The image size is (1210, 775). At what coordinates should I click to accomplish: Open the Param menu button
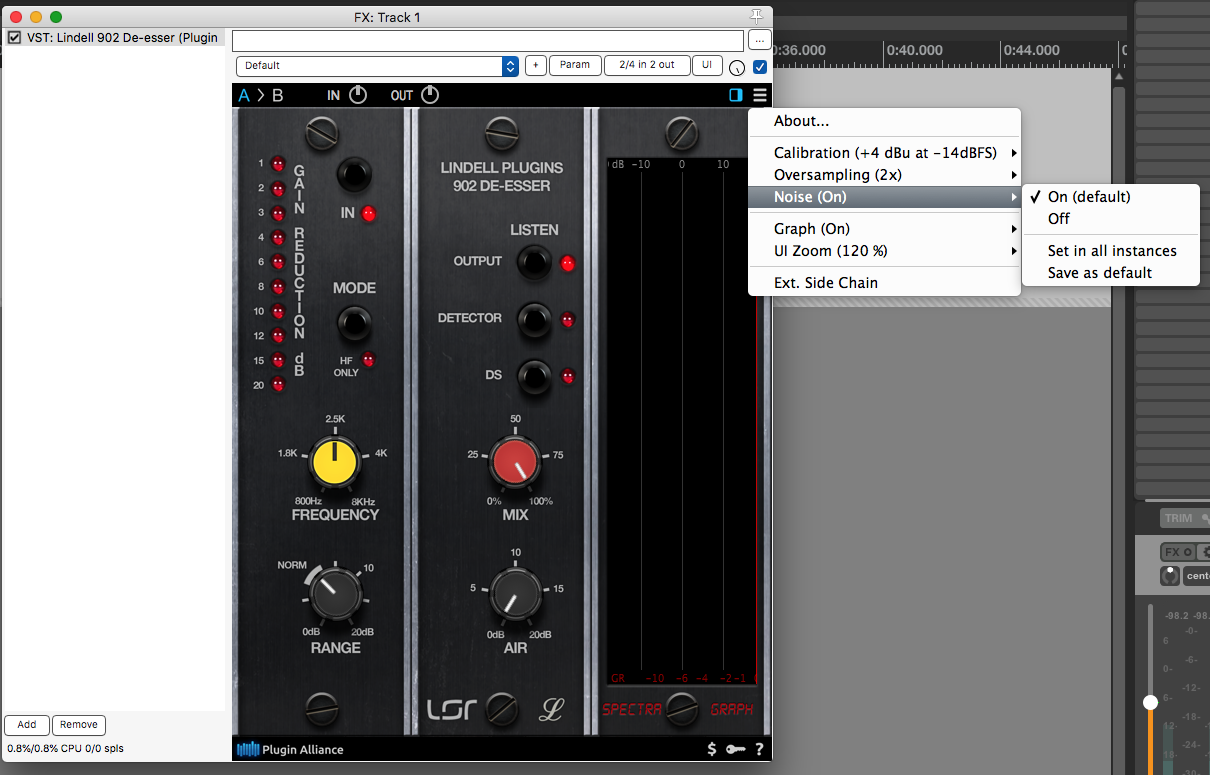point(574,65)
